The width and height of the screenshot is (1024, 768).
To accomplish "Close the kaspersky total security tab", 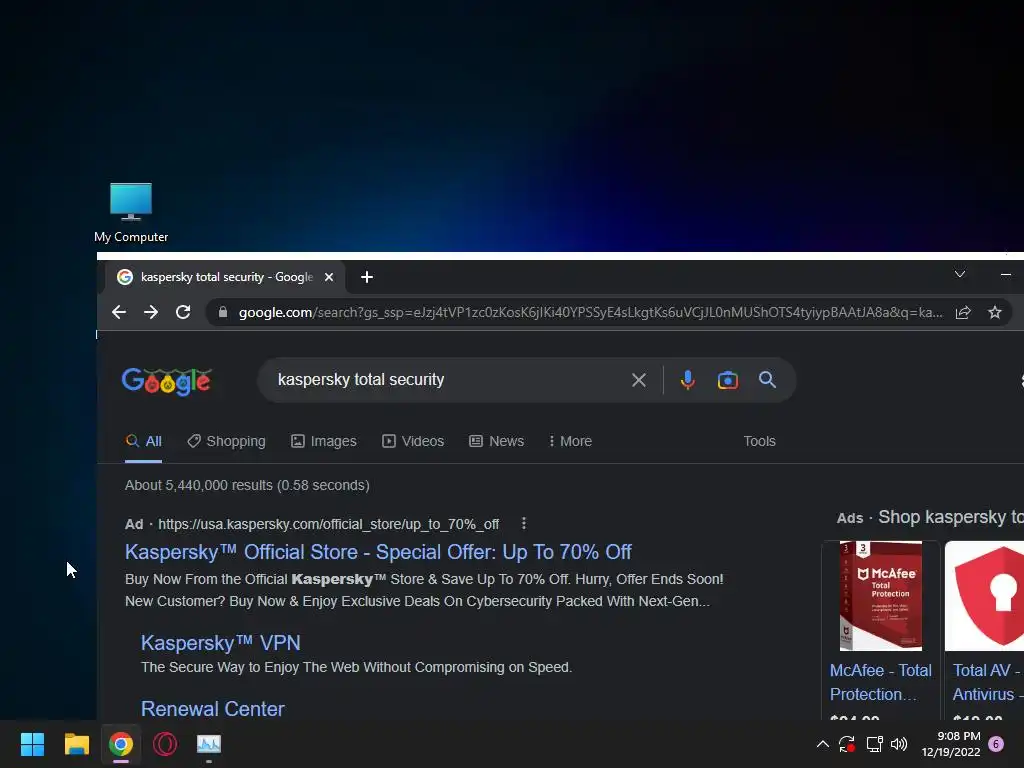I will [329, 277].
